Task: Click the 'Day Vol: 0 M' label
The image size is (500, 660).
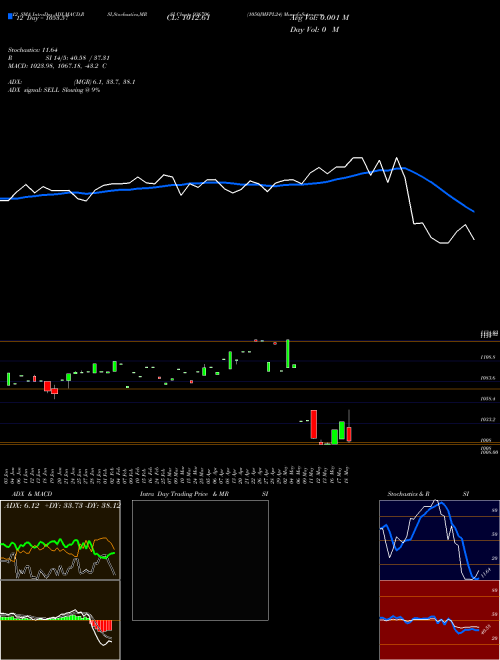Action: tap(314, 30)
